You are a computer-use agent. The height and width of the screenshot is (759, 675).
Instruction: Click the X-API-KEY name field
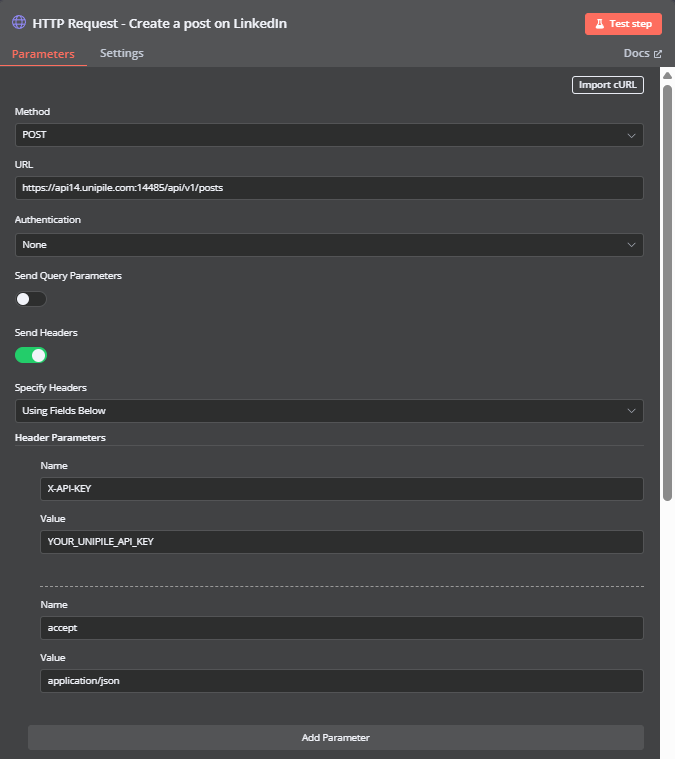[342, 489]
